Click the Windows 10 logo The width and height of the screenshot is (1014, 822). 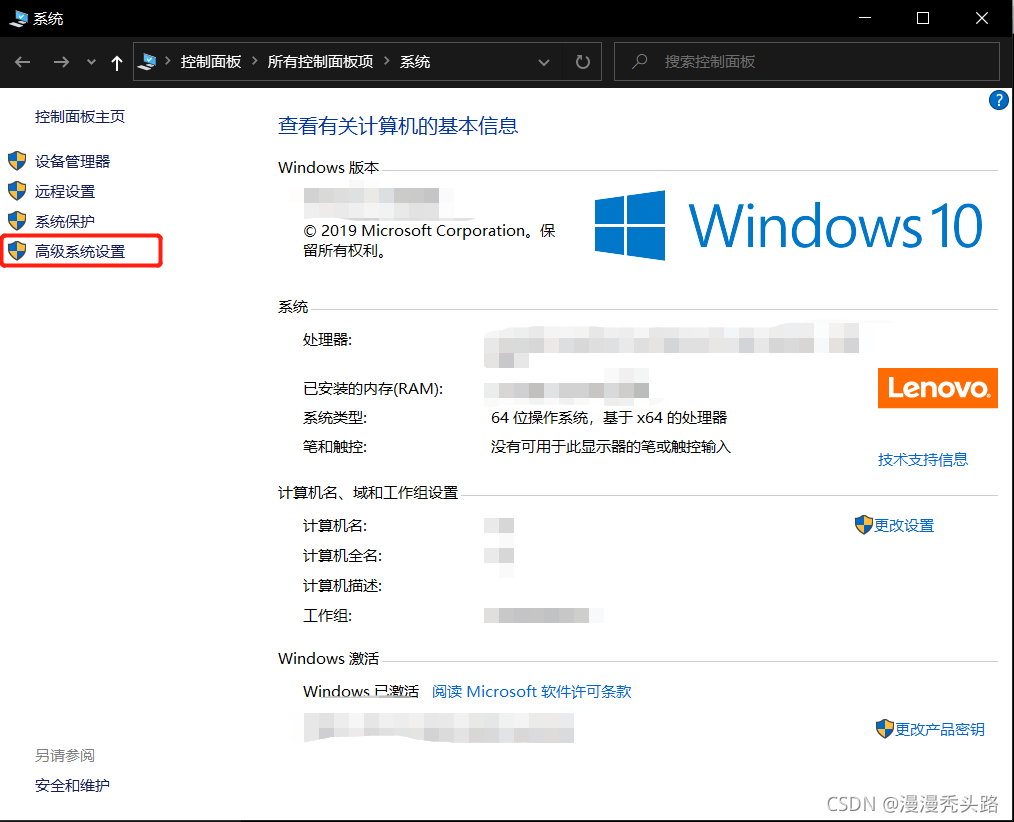[x=789, y=226]
